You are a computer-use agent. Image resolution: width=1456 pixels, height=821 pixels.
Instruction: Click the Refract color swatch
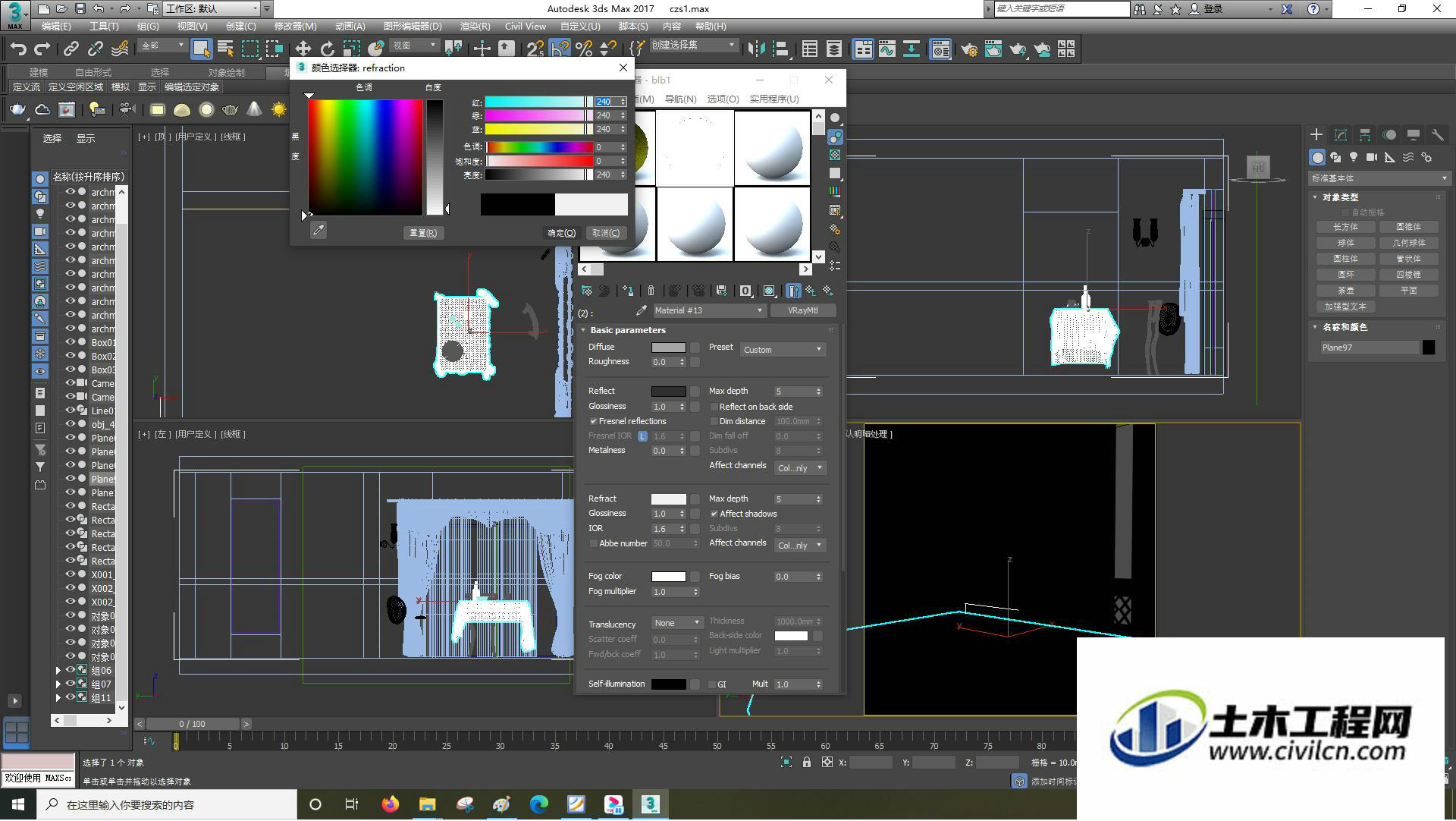pos(668,499)
